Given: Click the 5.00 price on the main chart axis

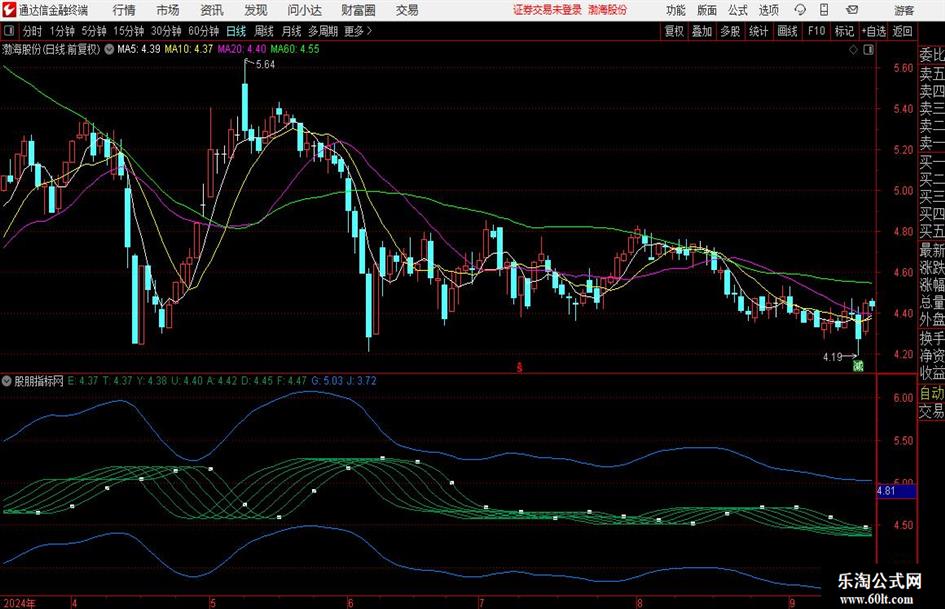Looking at the screenshot, I should pyautogui.click(x=903, y=191).
